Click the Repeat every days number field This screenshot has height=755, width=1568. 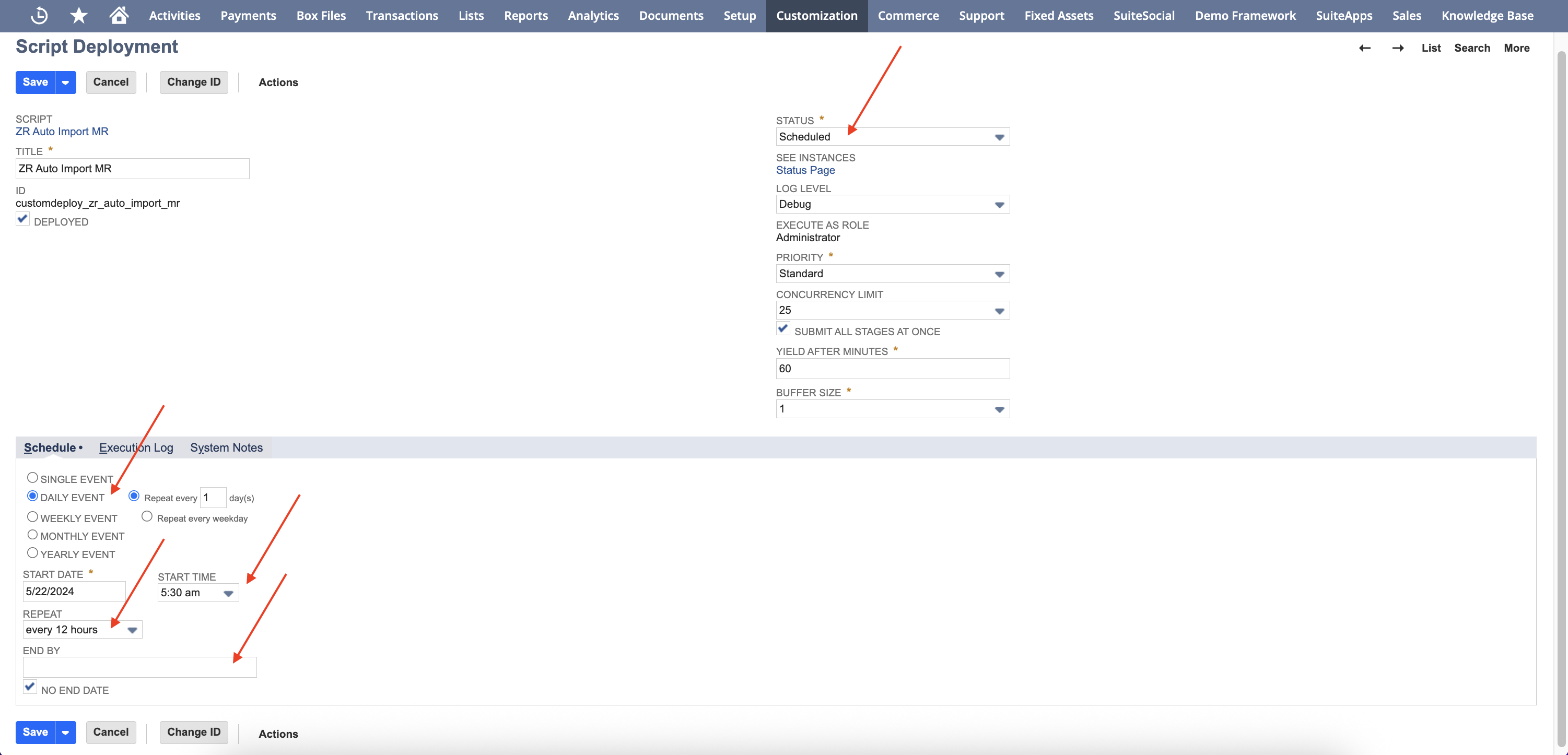pos(213,498)
